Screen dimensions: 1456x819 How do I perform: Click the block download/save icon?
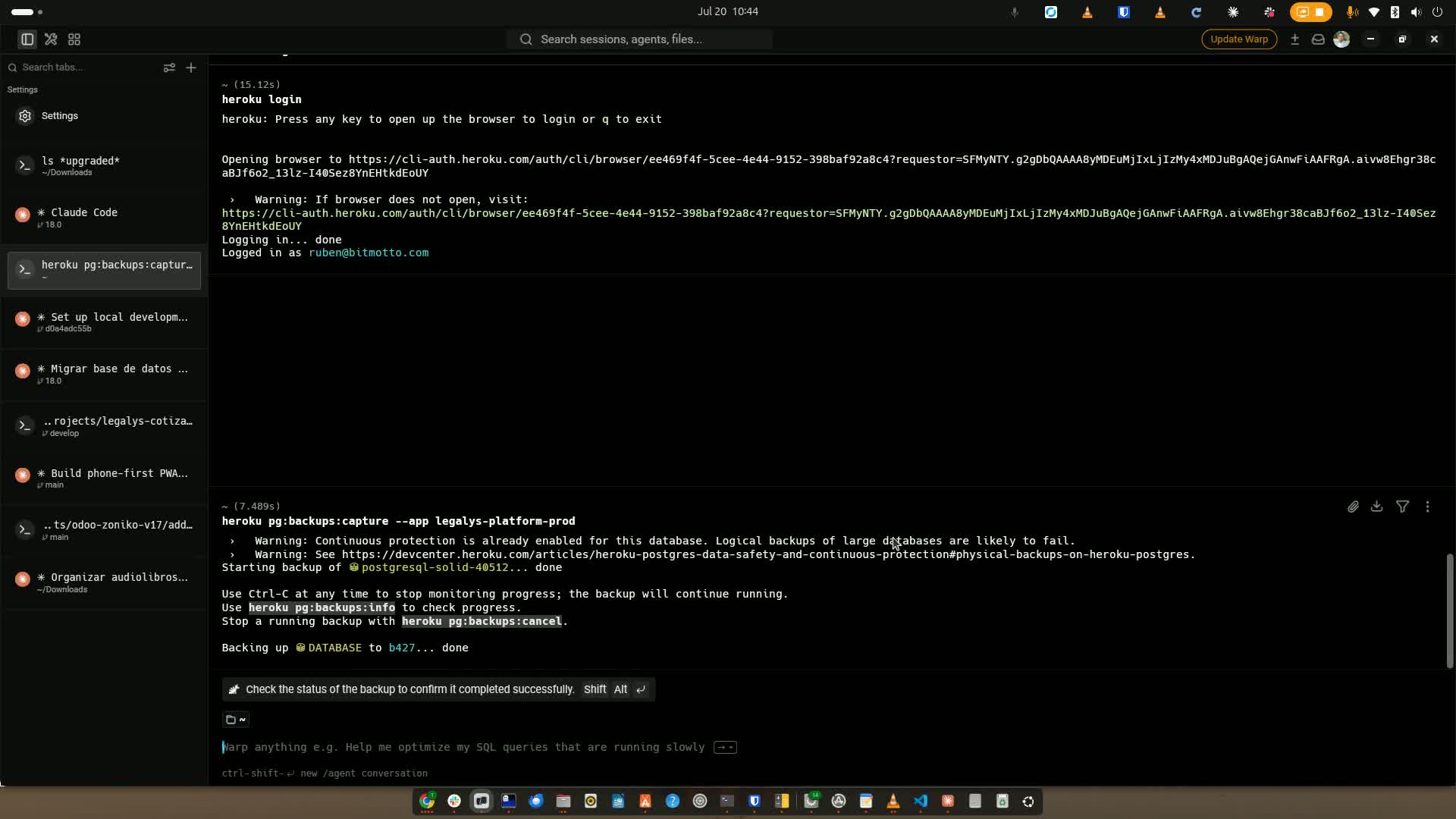click(1377, 507)
